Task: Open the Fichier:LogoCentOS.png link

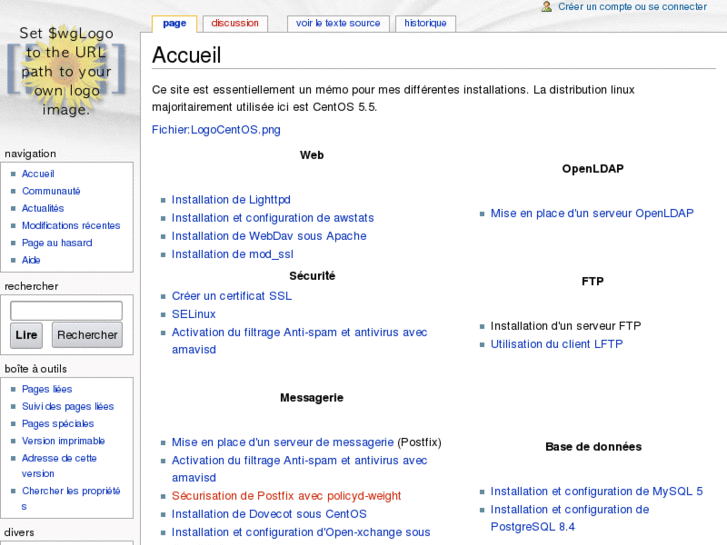Action: (x=216, y=129)
